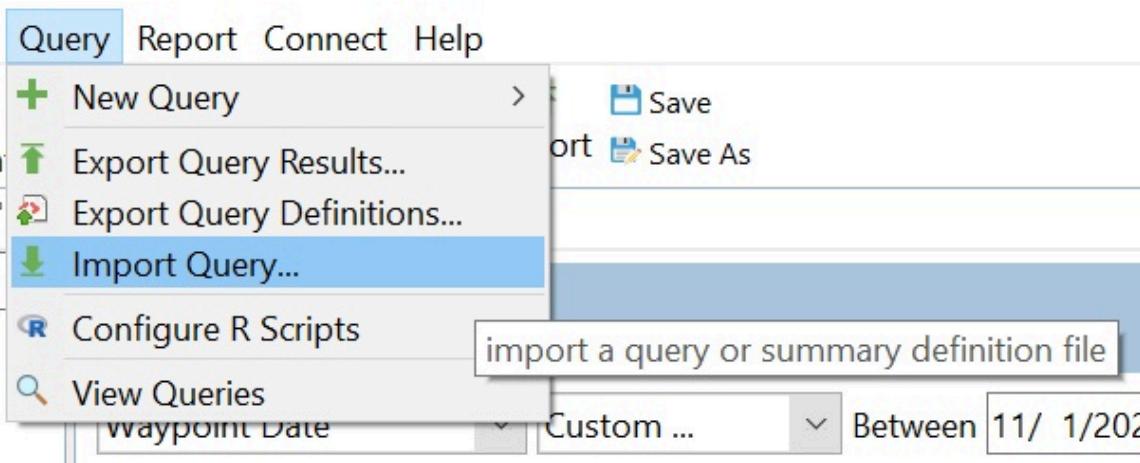Open the Connect menu
This screenshot has height=463, width=1140.
pyautogui.click(x=325, y=40)
